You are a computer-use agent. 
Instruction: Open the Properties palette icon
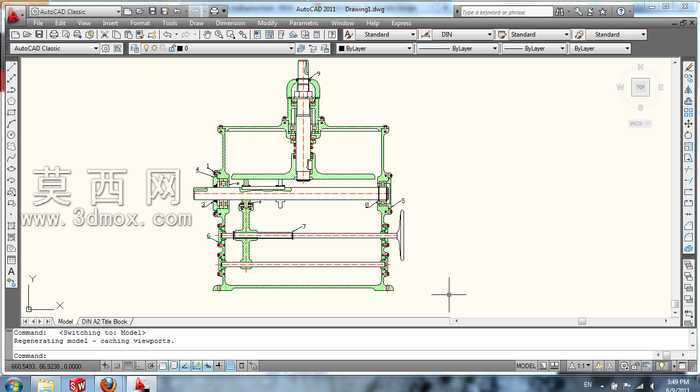point(258,34)
